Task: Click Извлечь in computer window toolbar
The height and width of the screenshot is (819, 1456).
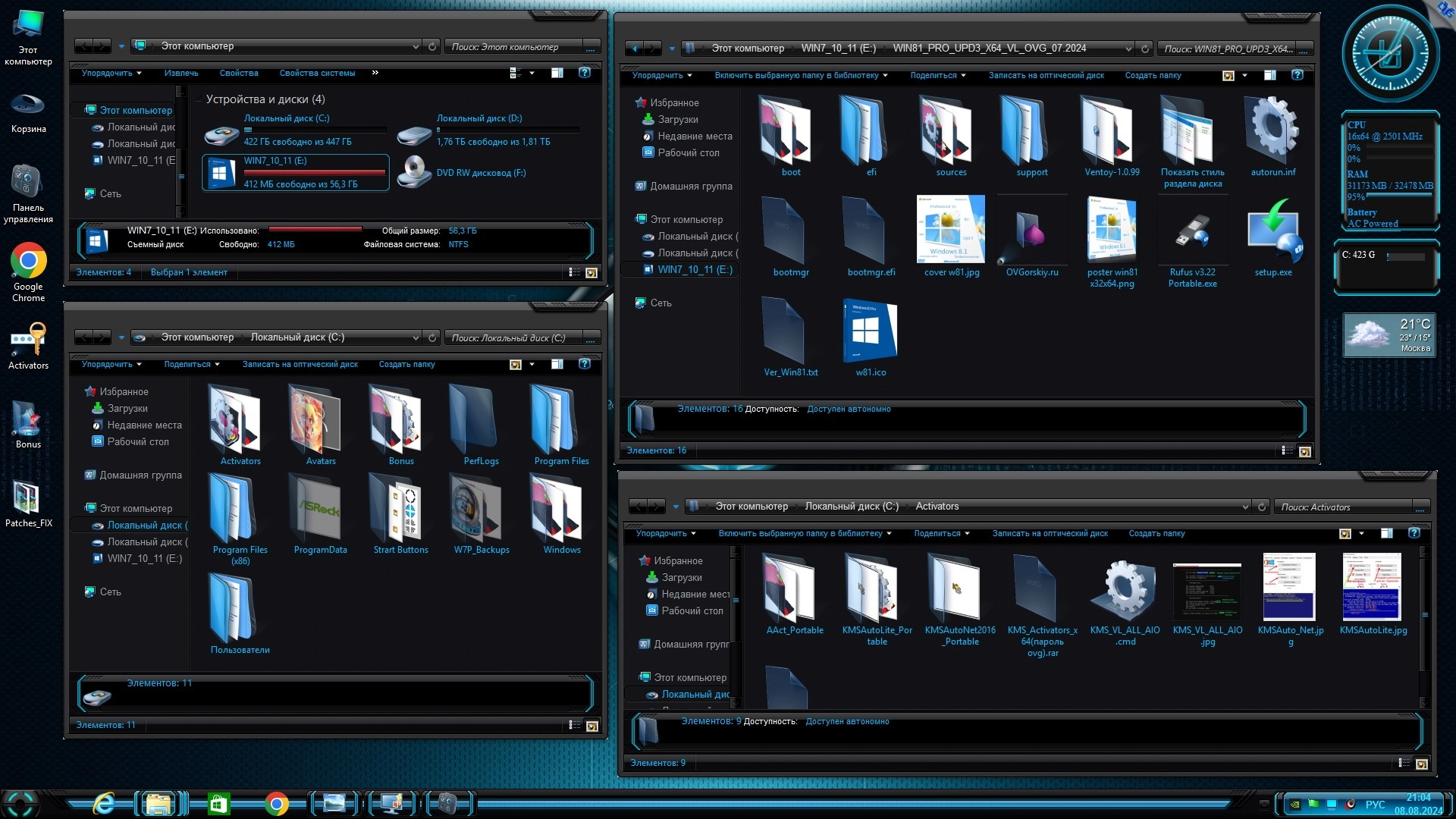Action: [181, 74]
